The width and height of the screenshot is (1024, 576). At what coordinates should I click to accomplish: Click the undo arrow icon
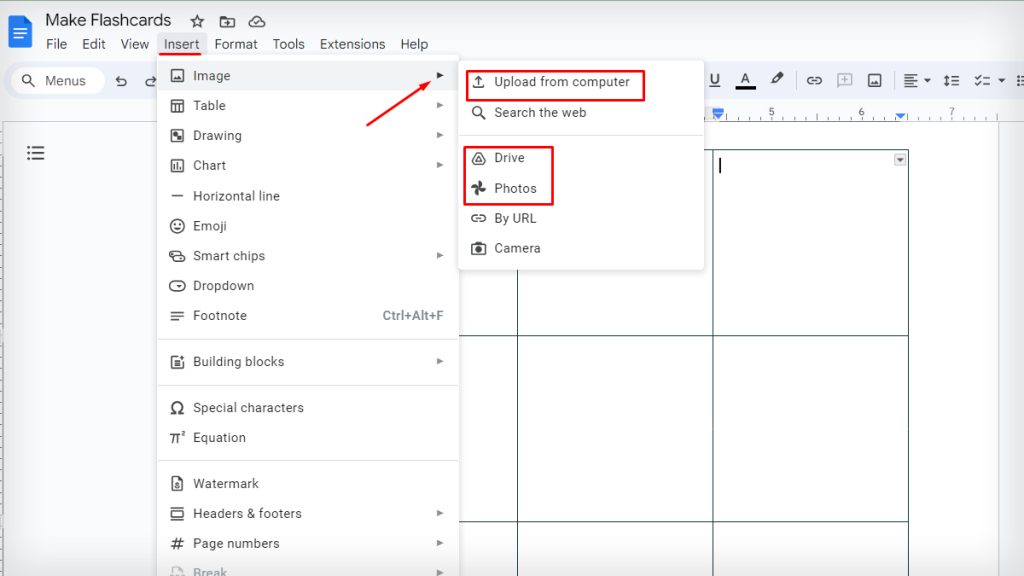[122, 80]
